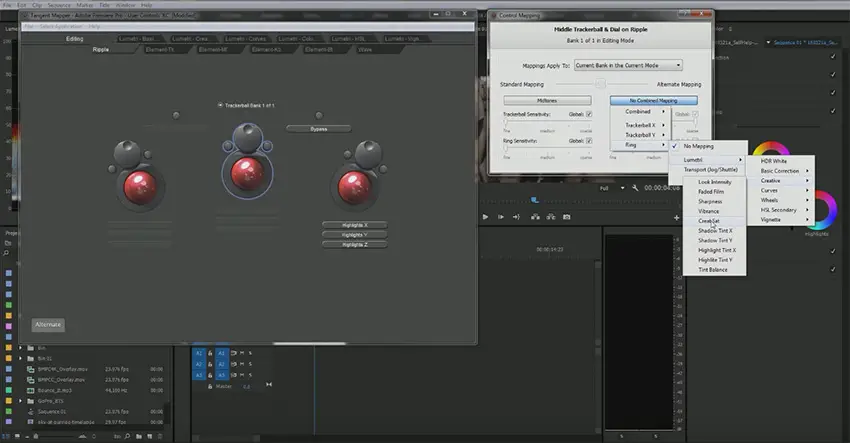
Task: Expand the Bin 01 folder in Project panel
Action: 21,358
